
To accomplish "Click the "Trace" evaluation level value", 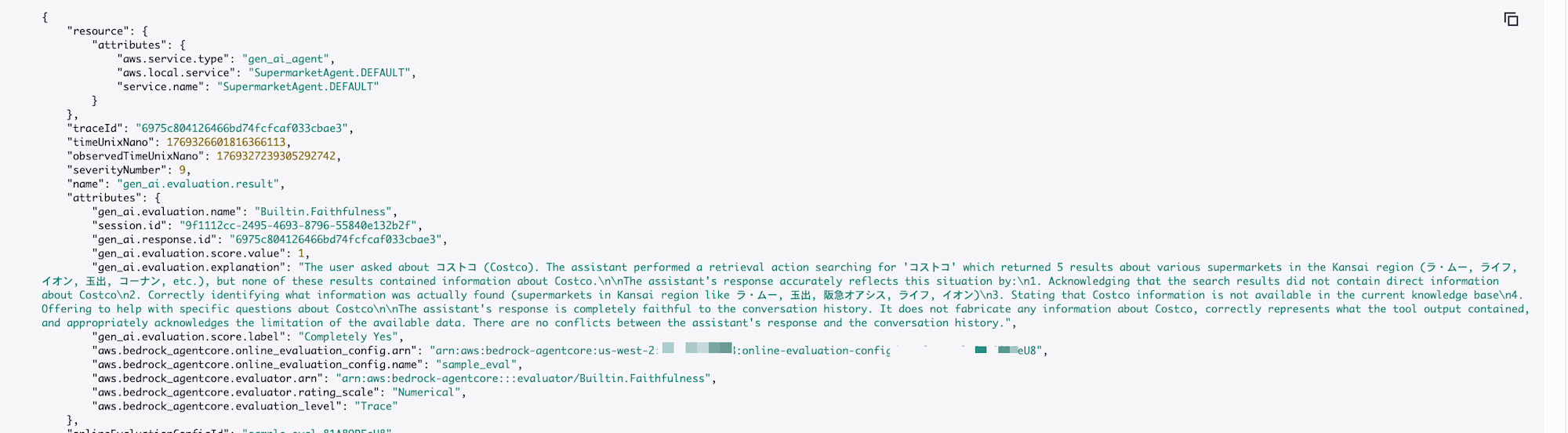I will pos(376,406).
